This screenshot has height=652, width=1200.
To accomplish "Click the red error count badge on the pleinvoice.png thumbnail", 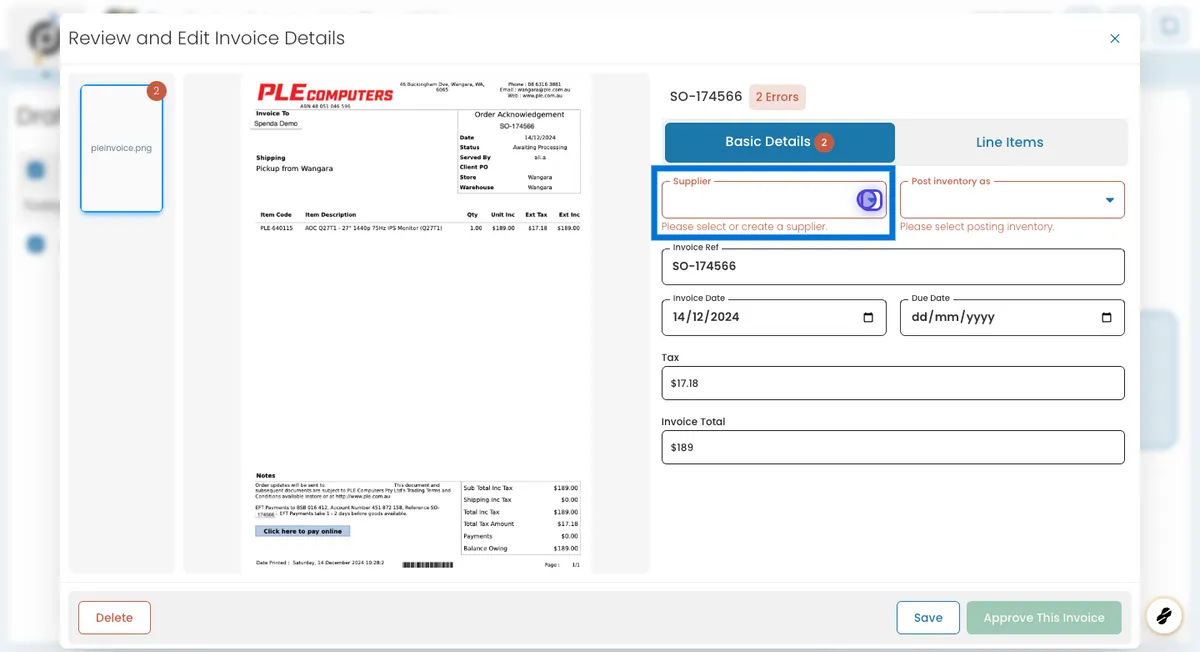I will (156, 91).
